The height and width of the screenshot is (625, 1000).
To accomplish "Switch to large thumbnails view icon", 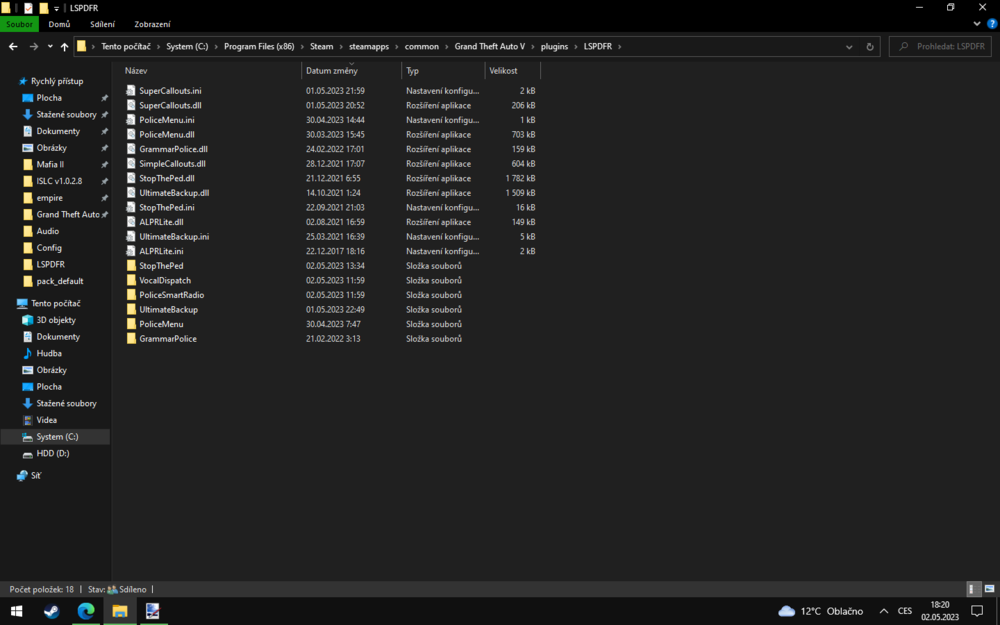I will pos(989,589).
